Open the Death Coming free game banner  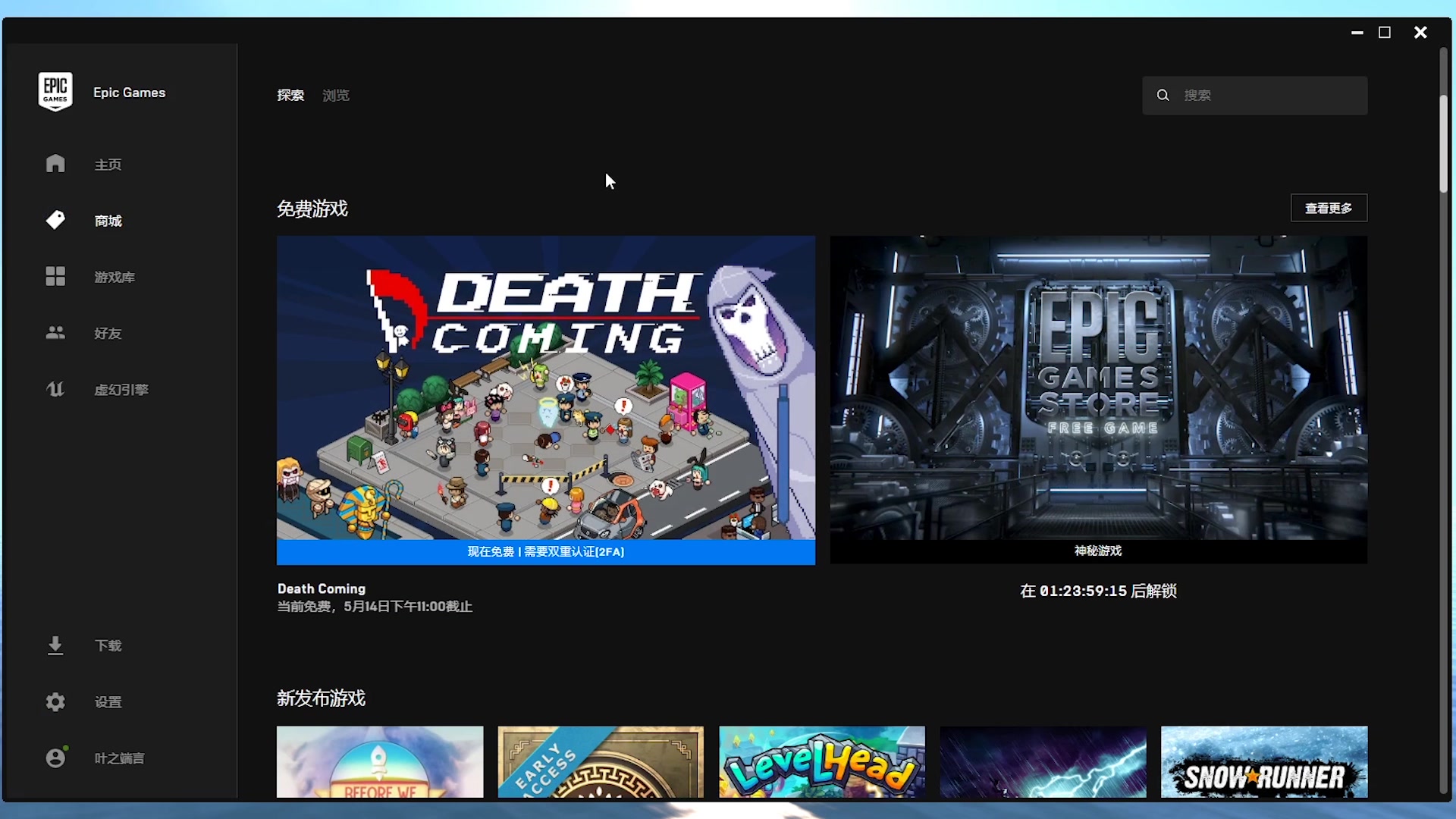click(x=546, y=388)
